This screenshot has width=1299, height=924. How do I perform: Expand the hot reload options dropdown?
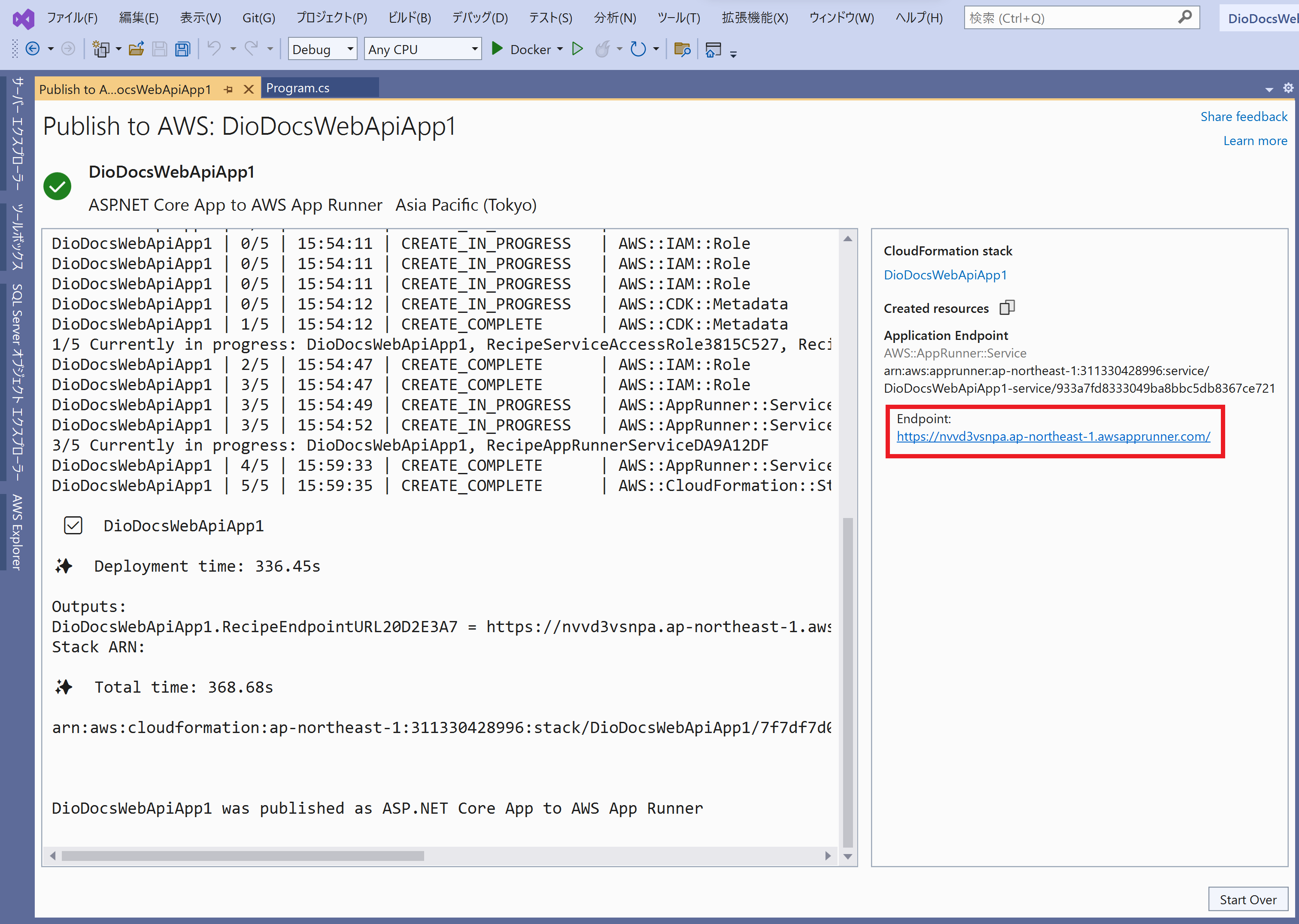[619, 49]
